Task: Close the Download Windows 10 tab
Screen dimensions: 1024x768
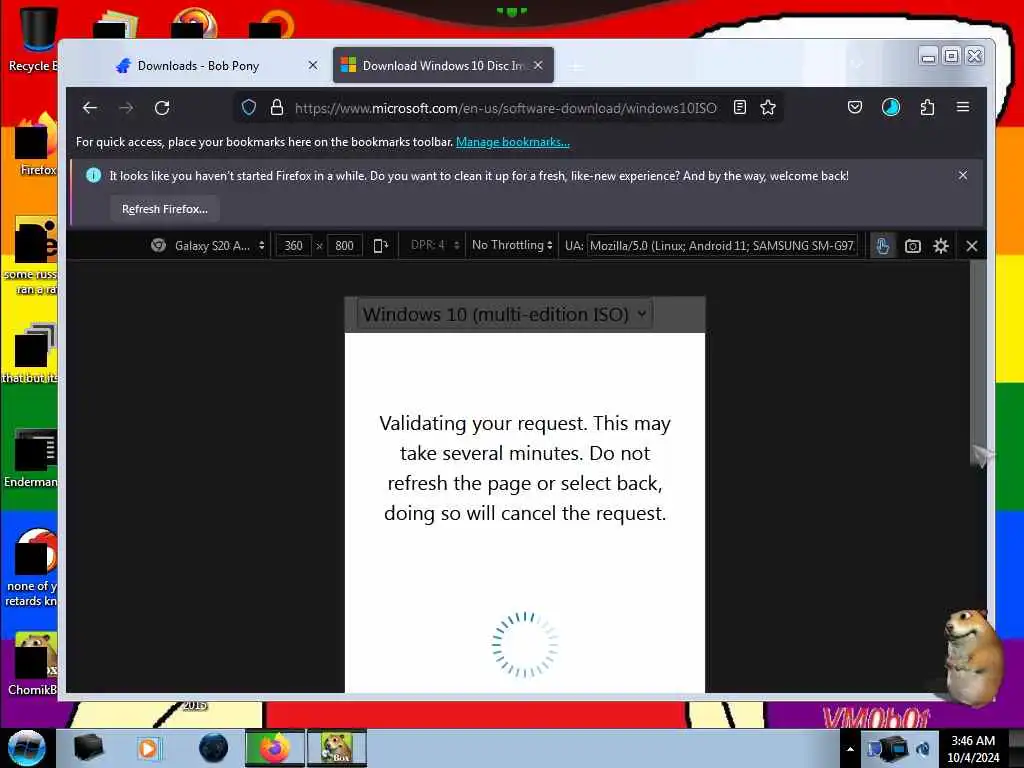Action: tap(538, 65)
